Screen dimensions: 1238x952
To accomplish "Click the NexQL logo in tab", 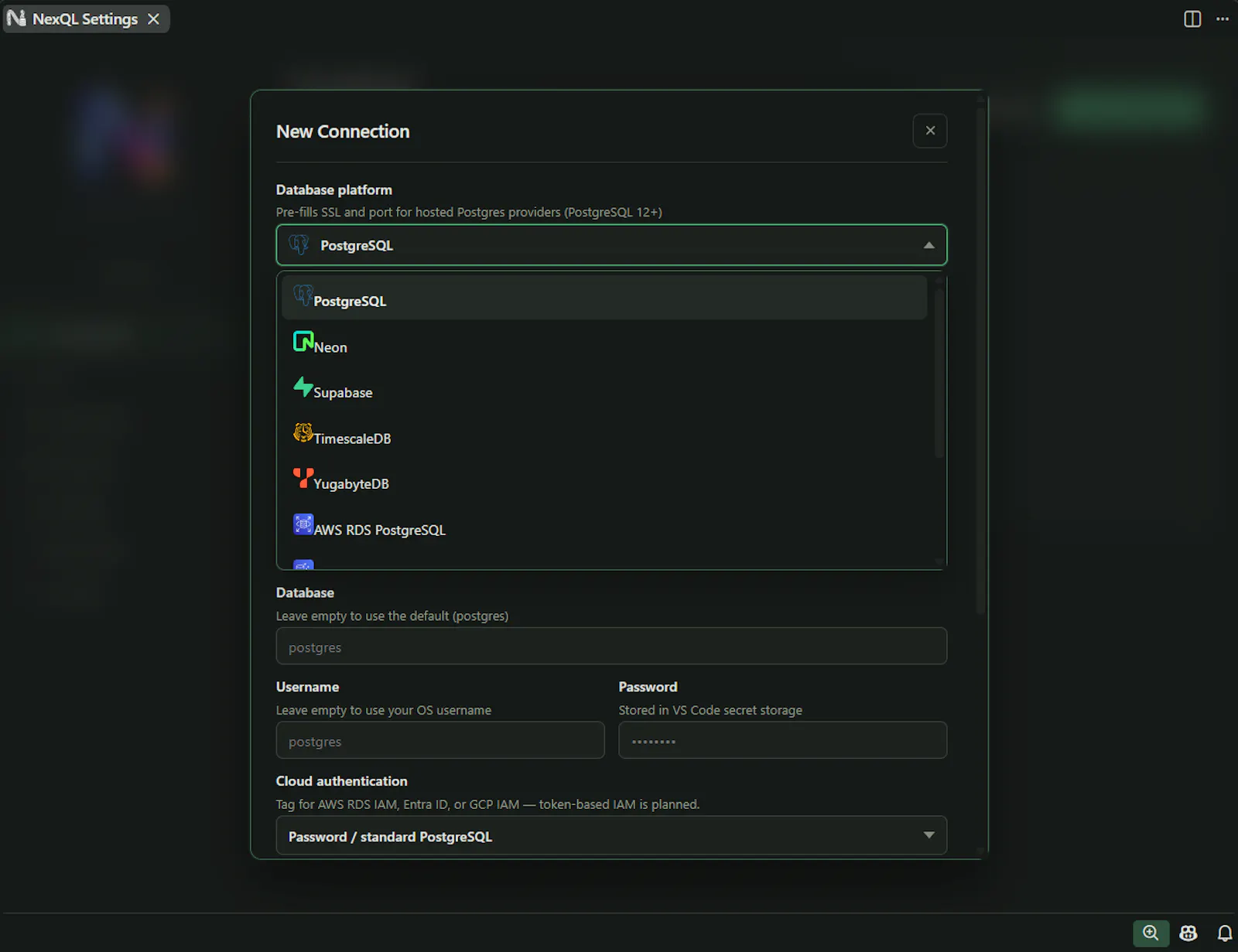I will pyautogui.click(x=16, y=19).
